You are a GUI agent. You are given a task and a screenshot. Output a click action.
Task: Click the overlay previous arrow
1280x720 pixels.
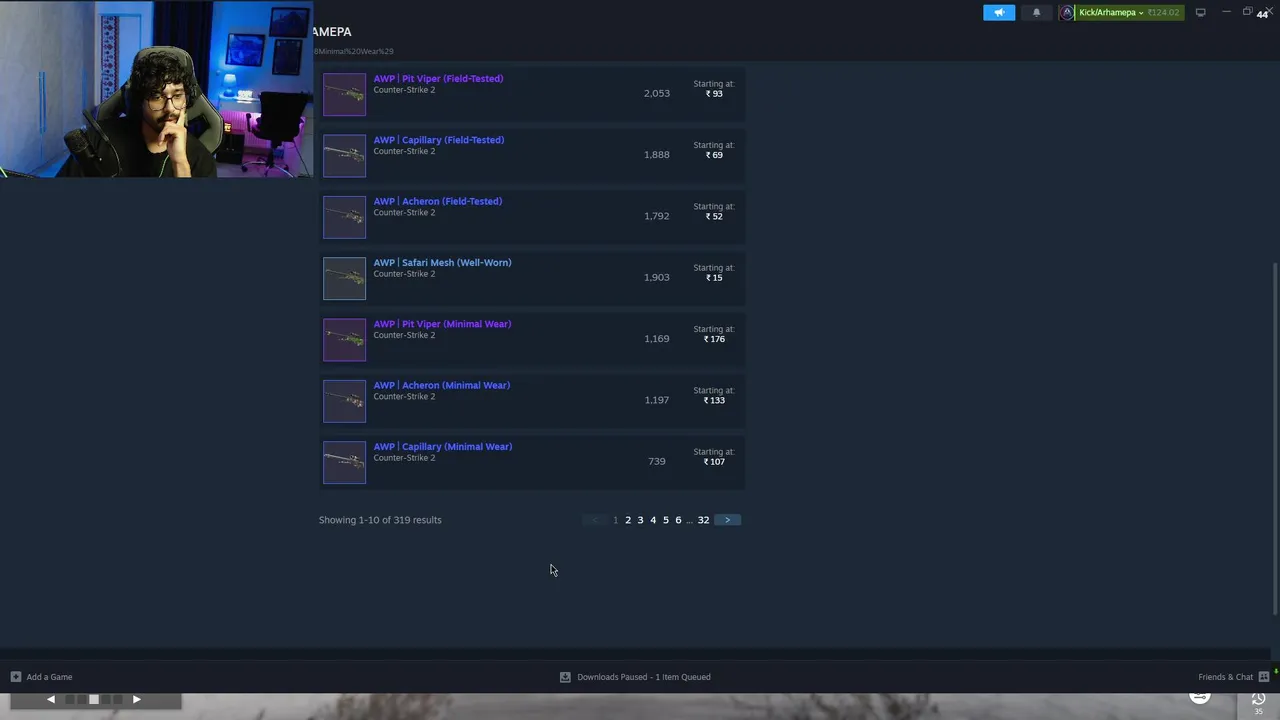(x=51, y=699)
